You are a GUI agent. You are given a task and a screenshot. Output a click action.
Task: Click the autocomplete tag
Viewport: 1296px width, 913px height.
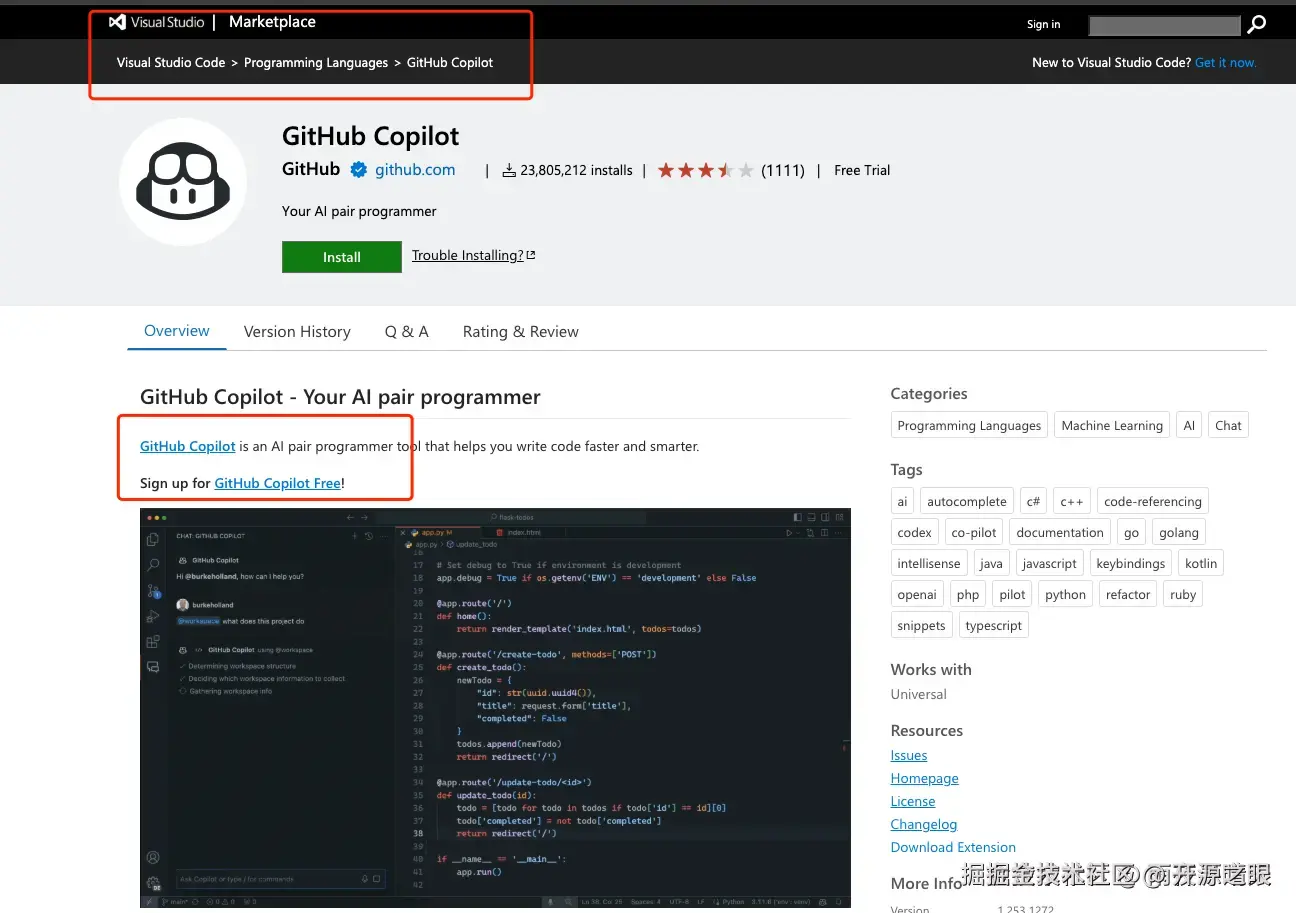tap(967, 501)
